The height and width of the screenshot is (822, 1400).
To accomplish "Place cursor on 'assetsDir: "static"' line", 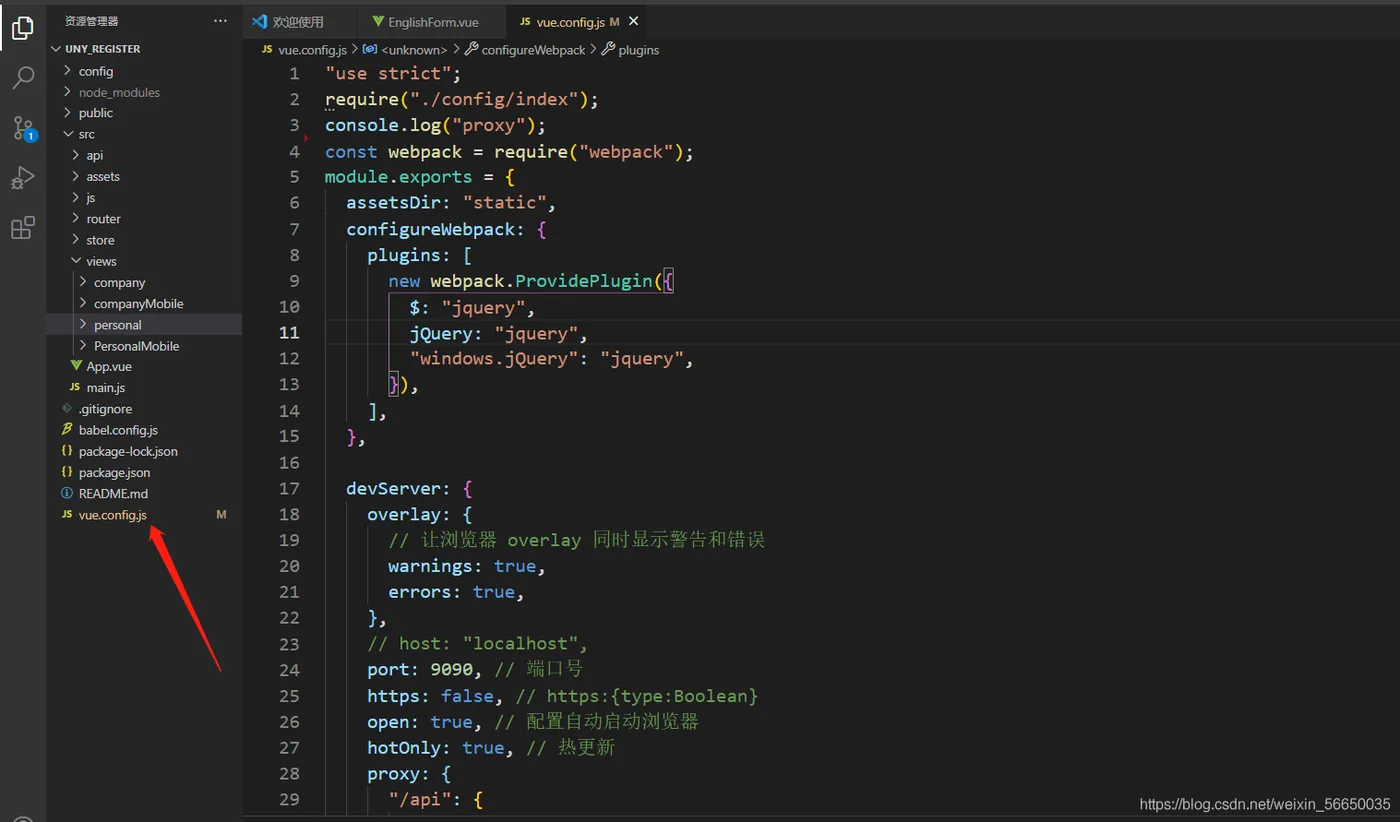I will pos(451,203).
